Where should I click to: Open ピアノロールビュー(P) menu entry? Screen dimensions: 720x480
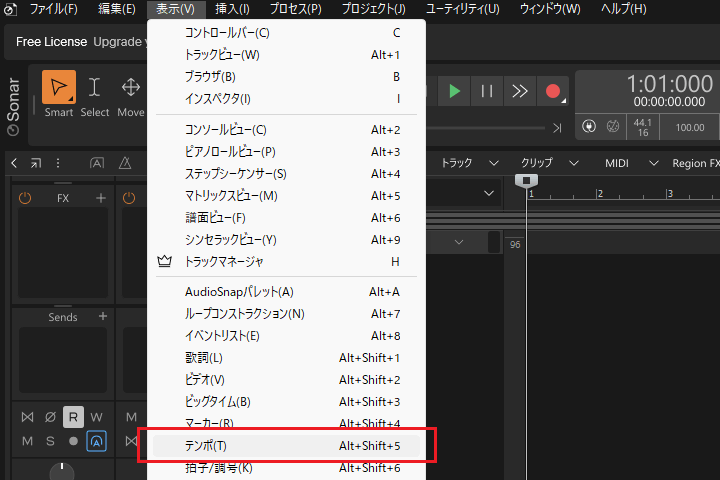pyautogui.click(x=230, y=151)
